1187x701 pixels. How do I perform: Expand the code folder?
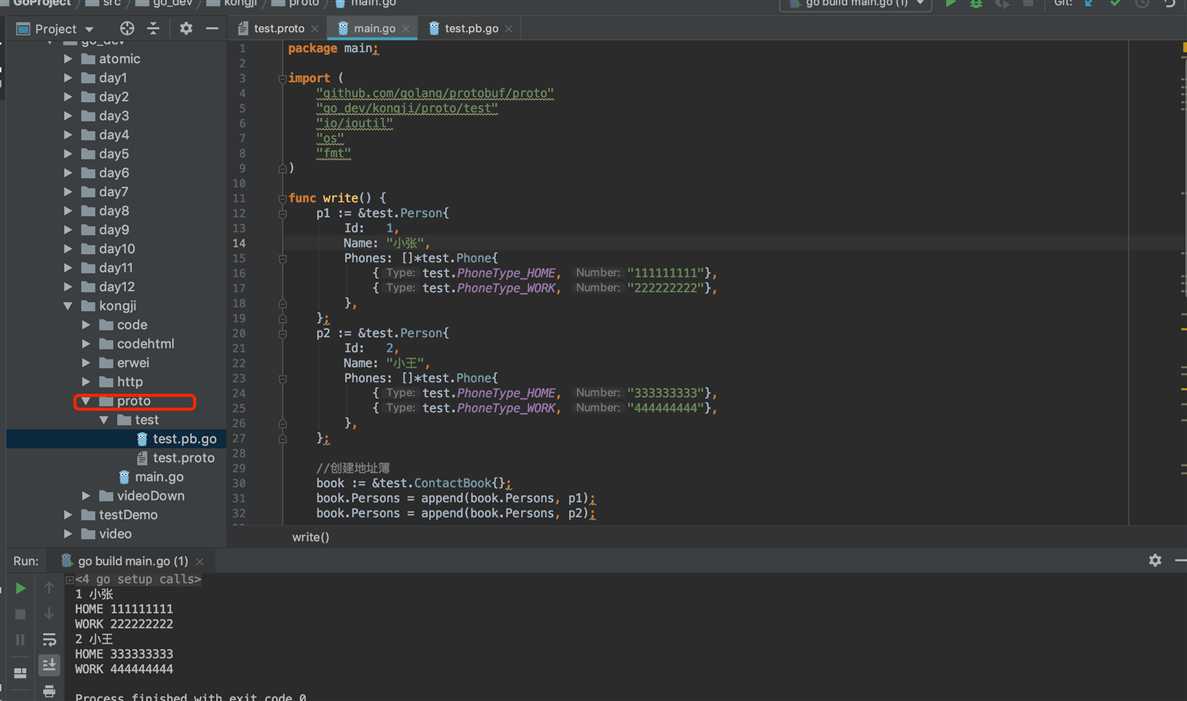coord(86,325)
